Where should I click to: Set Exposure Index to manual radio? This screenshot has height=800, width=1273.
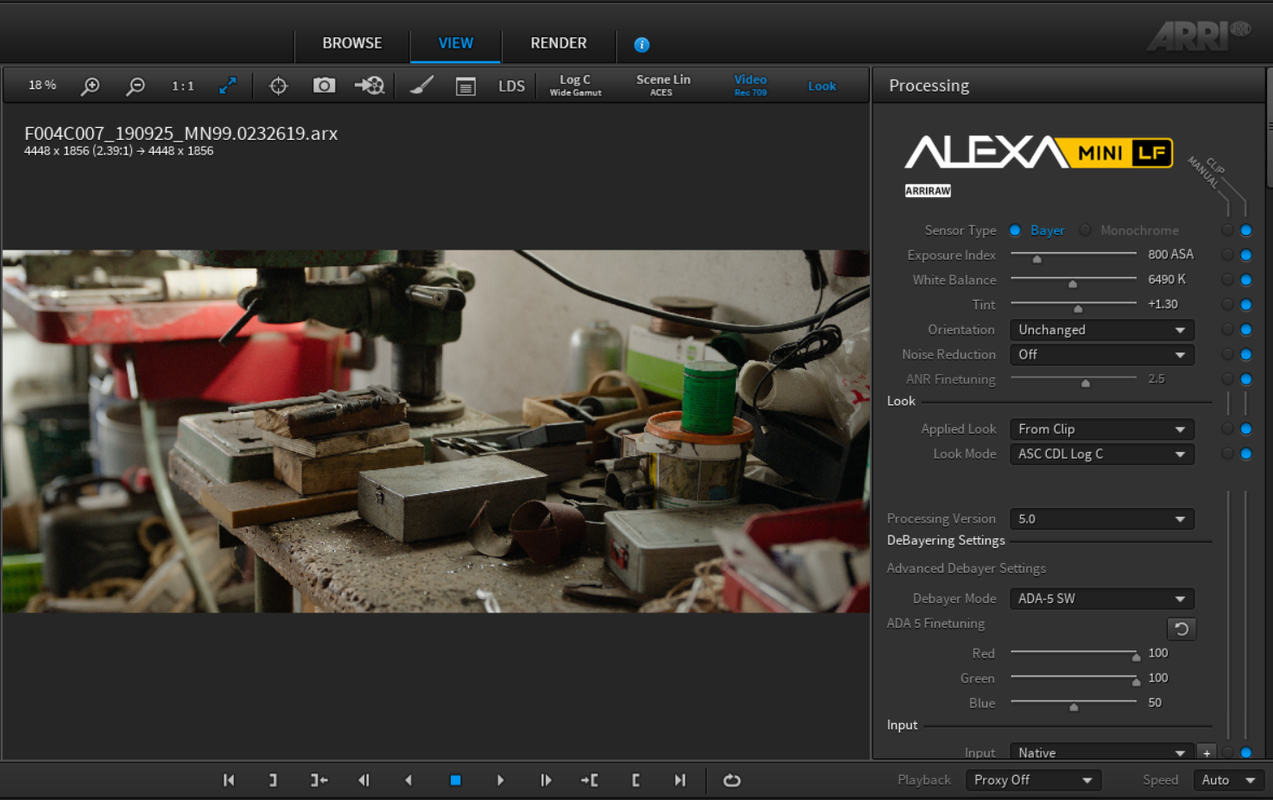pyautogui.click(x=1227, y=255)
